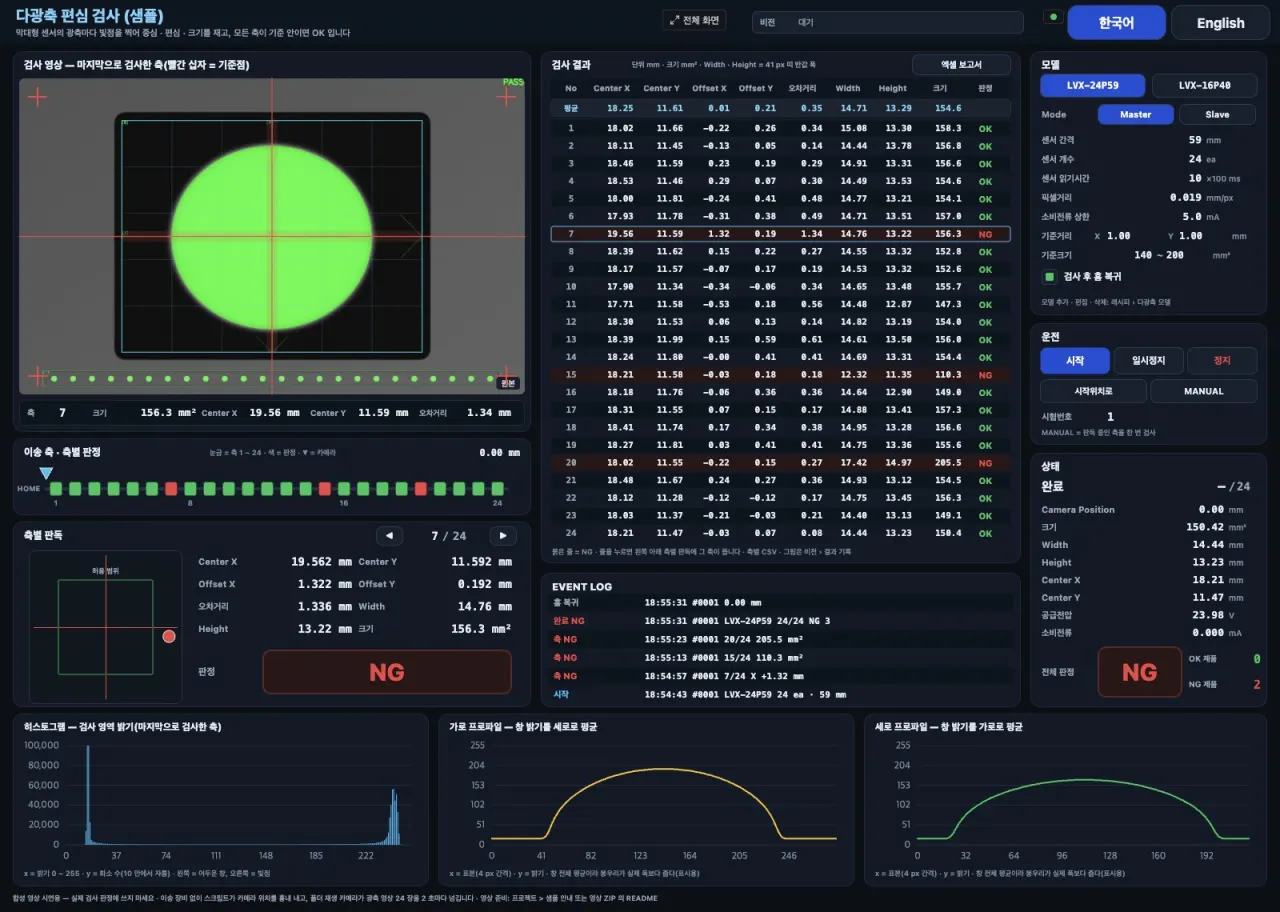Start the run with 시작 button
1280x912 pixels.
[1075, 361]
